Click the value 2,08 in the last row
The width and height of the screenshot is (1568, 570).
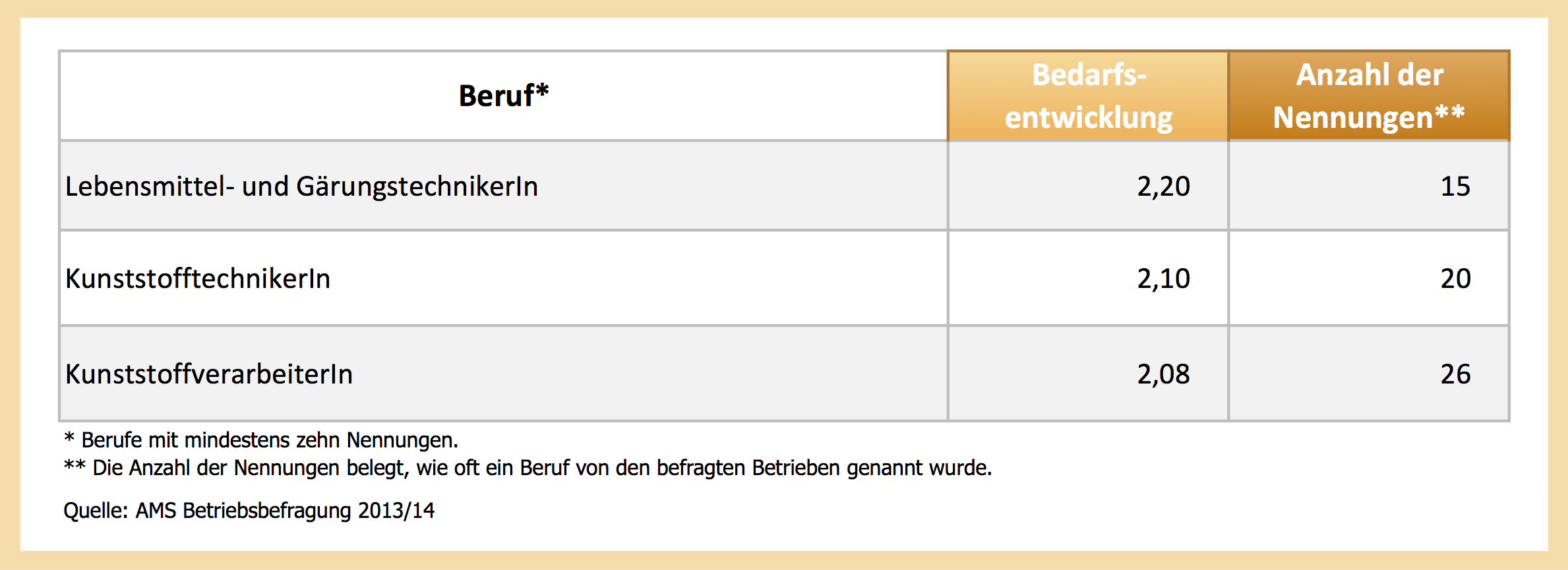point(1163,374)
